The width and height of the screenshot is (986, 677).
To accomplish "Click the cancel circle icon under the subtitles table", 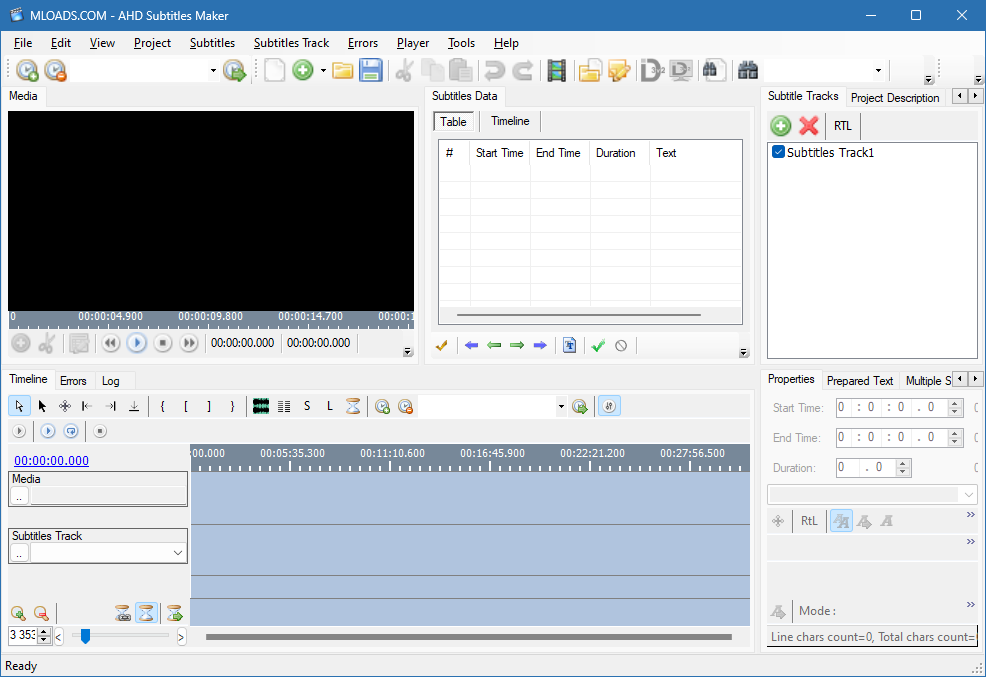I will 621,345.
